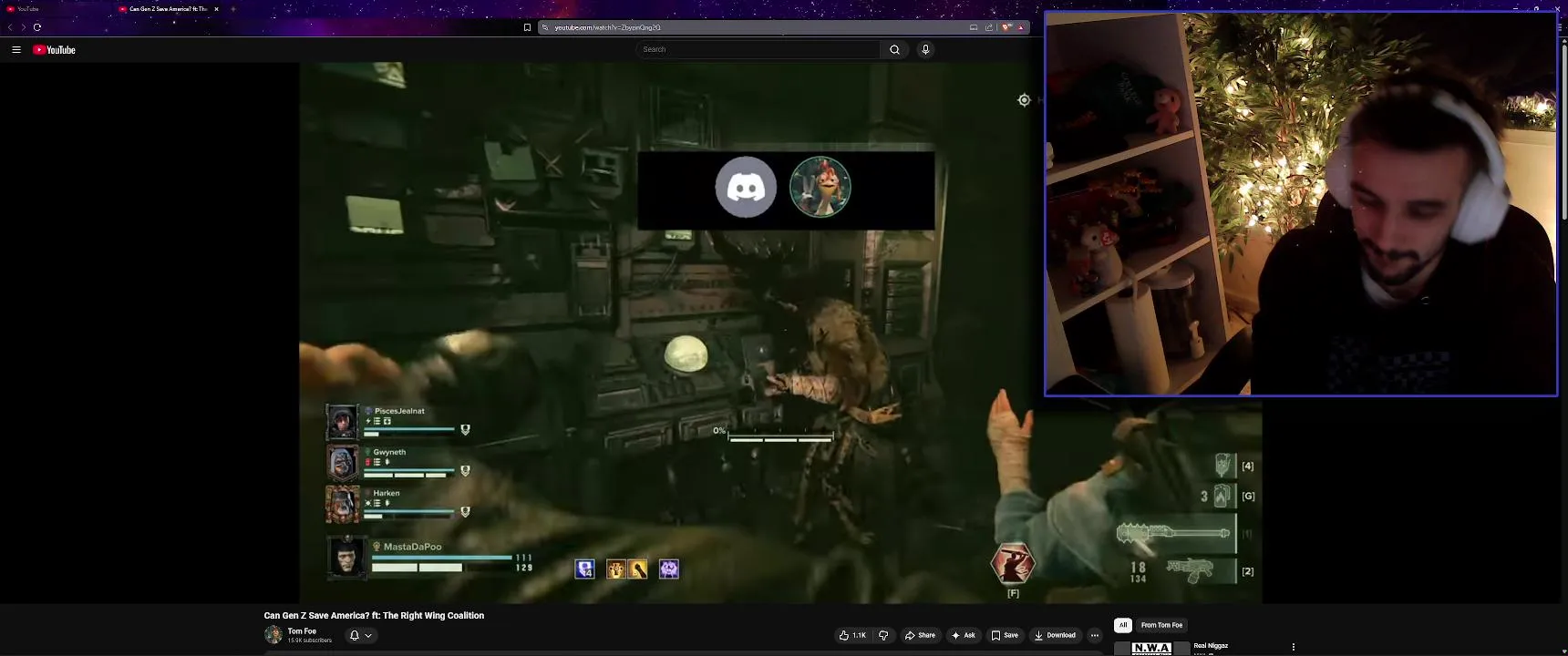Reload the current page
The height and width of the screenshot is (656, 1568).
click(37, 27)
